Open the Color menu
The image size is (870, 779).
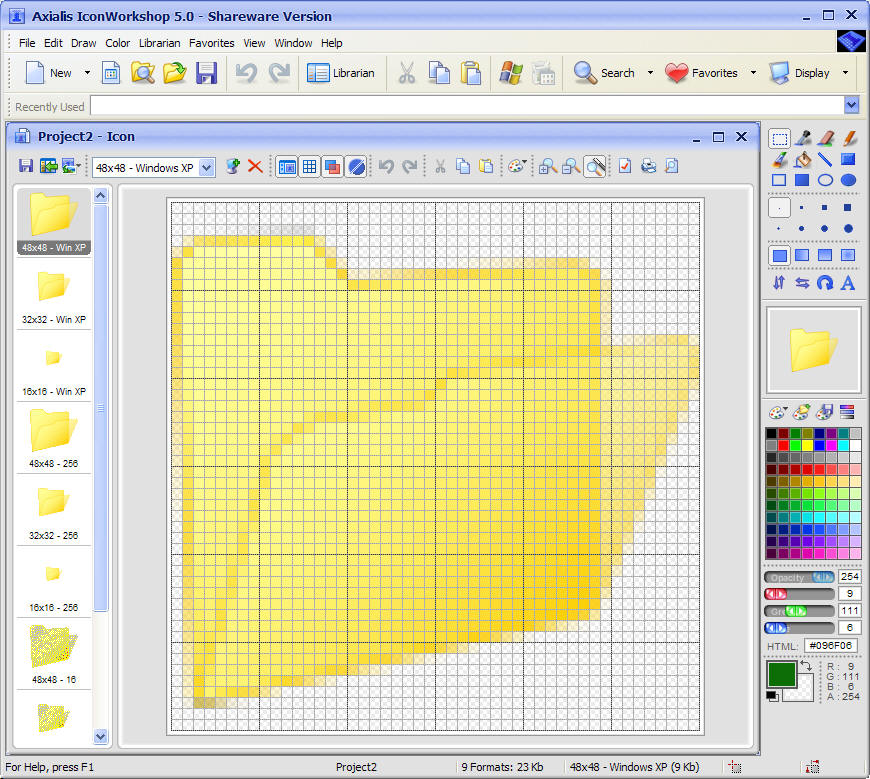point(117,43)
